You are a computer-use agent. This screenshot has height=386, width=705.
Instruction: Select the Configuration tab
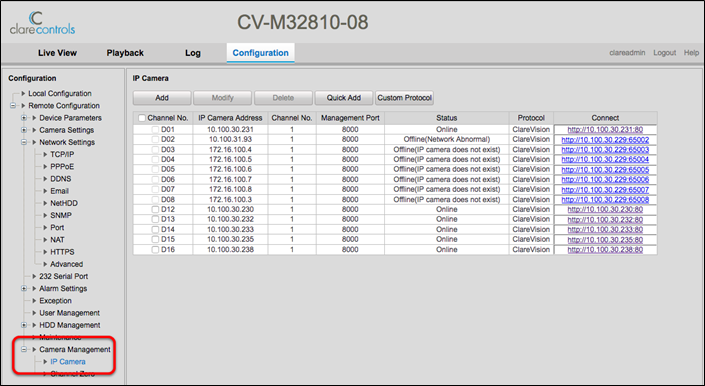[x=260, y=53]
